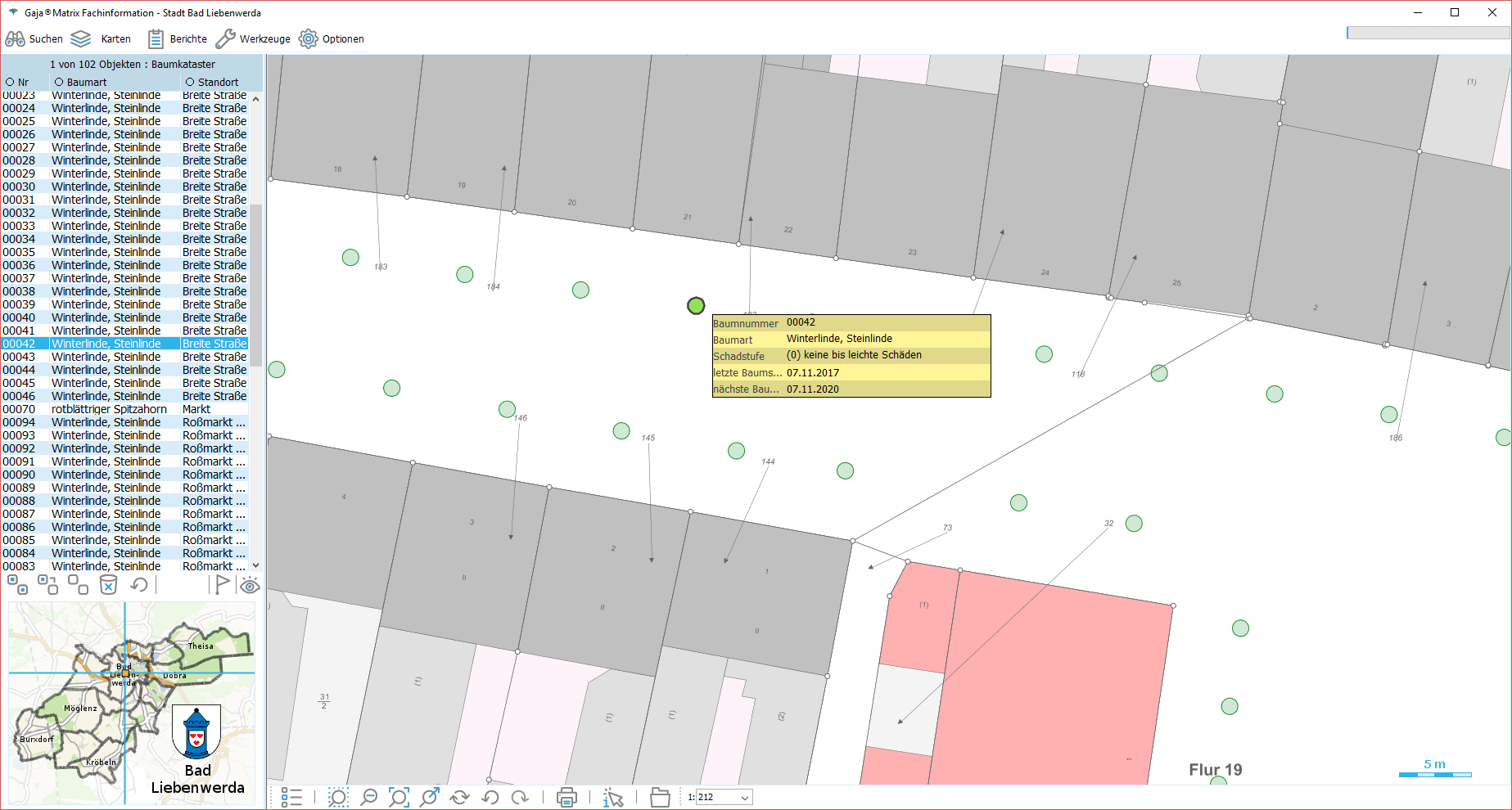Image resolution: width=1512 pixels, height=810 pixels.
Task: Click the highlighted green tree marker
Action: pos(696,305)
